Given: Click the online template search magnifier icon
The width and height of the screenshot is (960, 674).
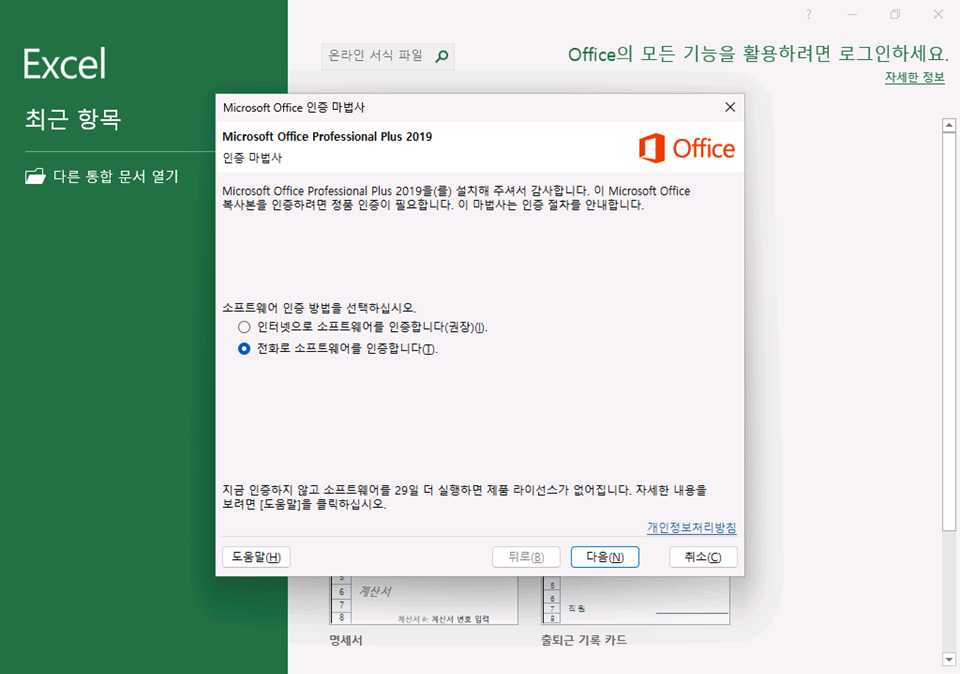Looking at the screenshot, I should pyautogui.click(x=441, y=56).
